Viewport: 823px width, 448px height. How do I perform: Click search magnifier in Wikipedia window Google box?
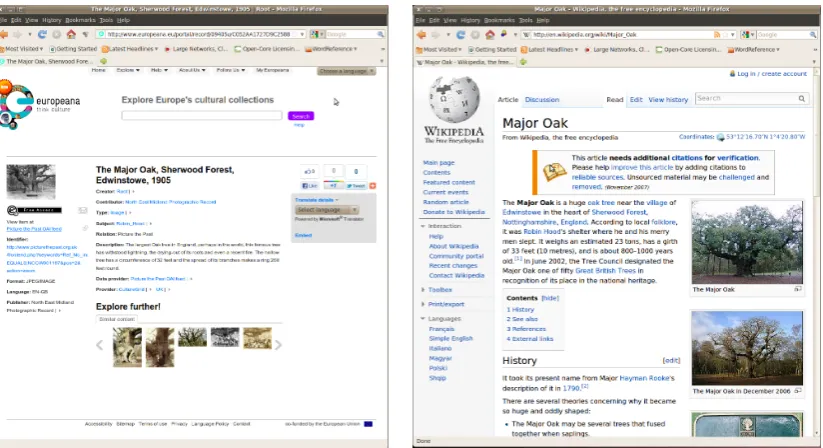coord(813,35)
